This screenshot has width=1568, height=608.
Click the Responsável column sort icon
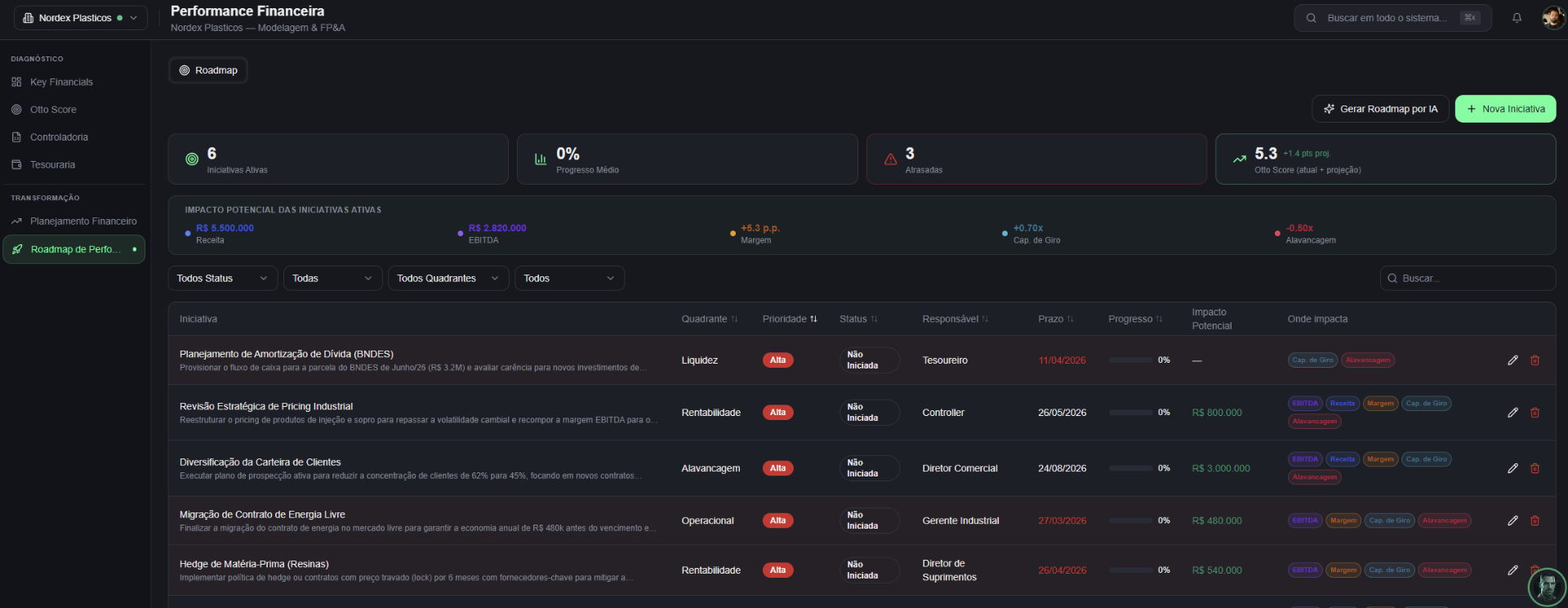(x=985, y=320)
